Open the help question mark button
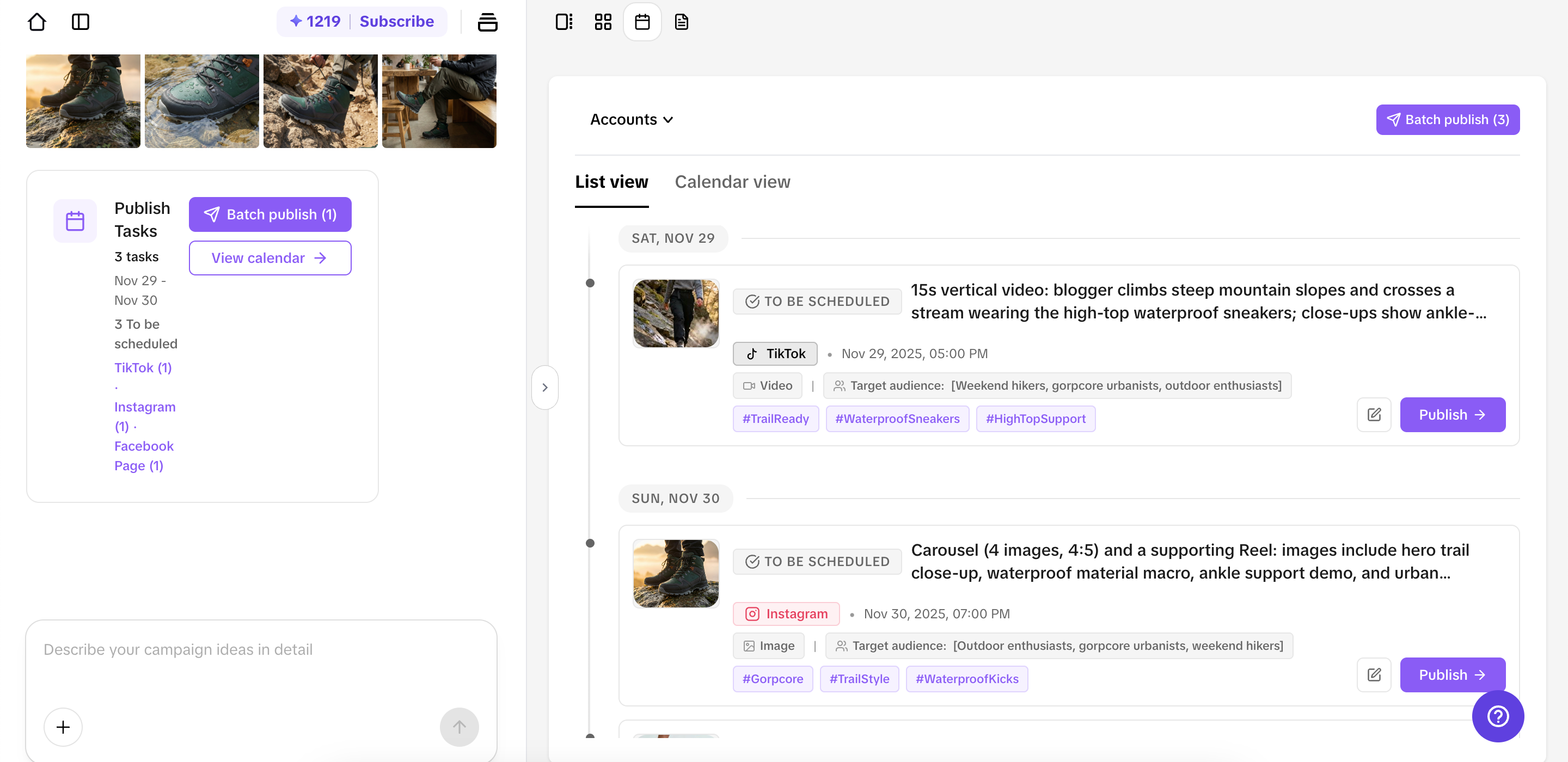This screenshot has width=1568, height=762. pos(1497,716)
